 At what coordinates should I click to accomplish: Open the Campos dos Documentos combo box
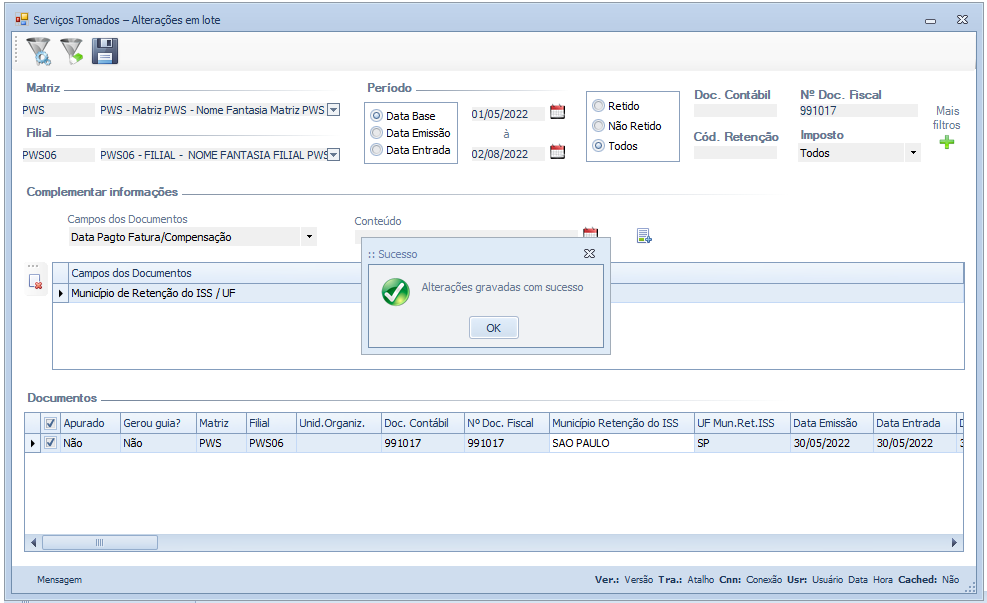(x=309, y=238)
